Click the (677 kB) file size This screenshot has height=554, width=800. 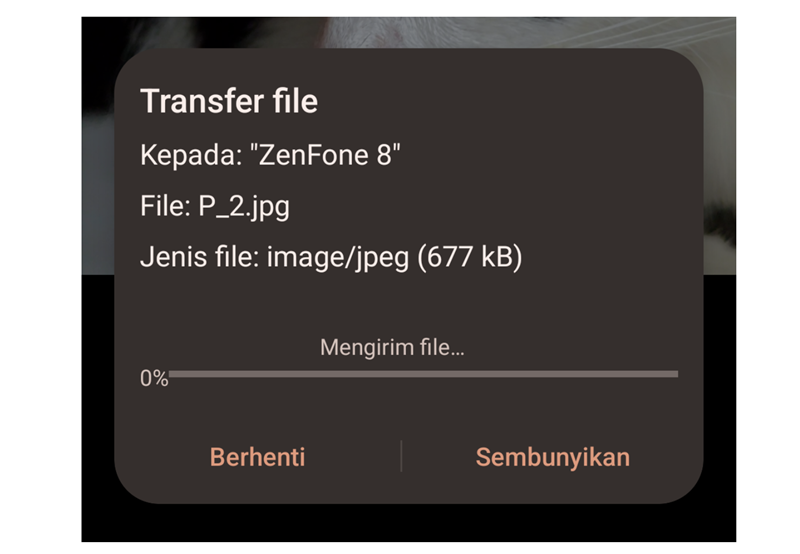point(469,259)
